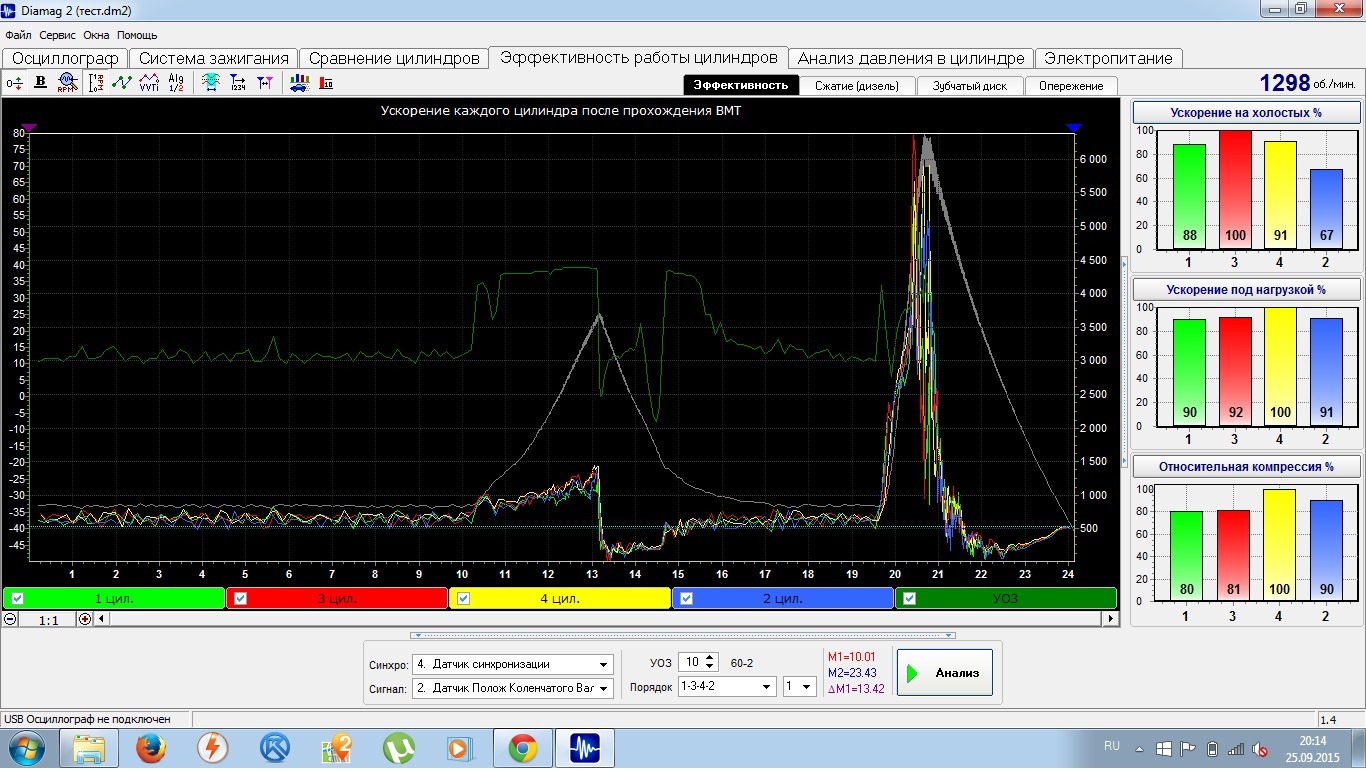The height and width of the screenshot is (772, 1366).
Task: Uncheck the УОЗ trace checkbox
Action: (909, 598)
